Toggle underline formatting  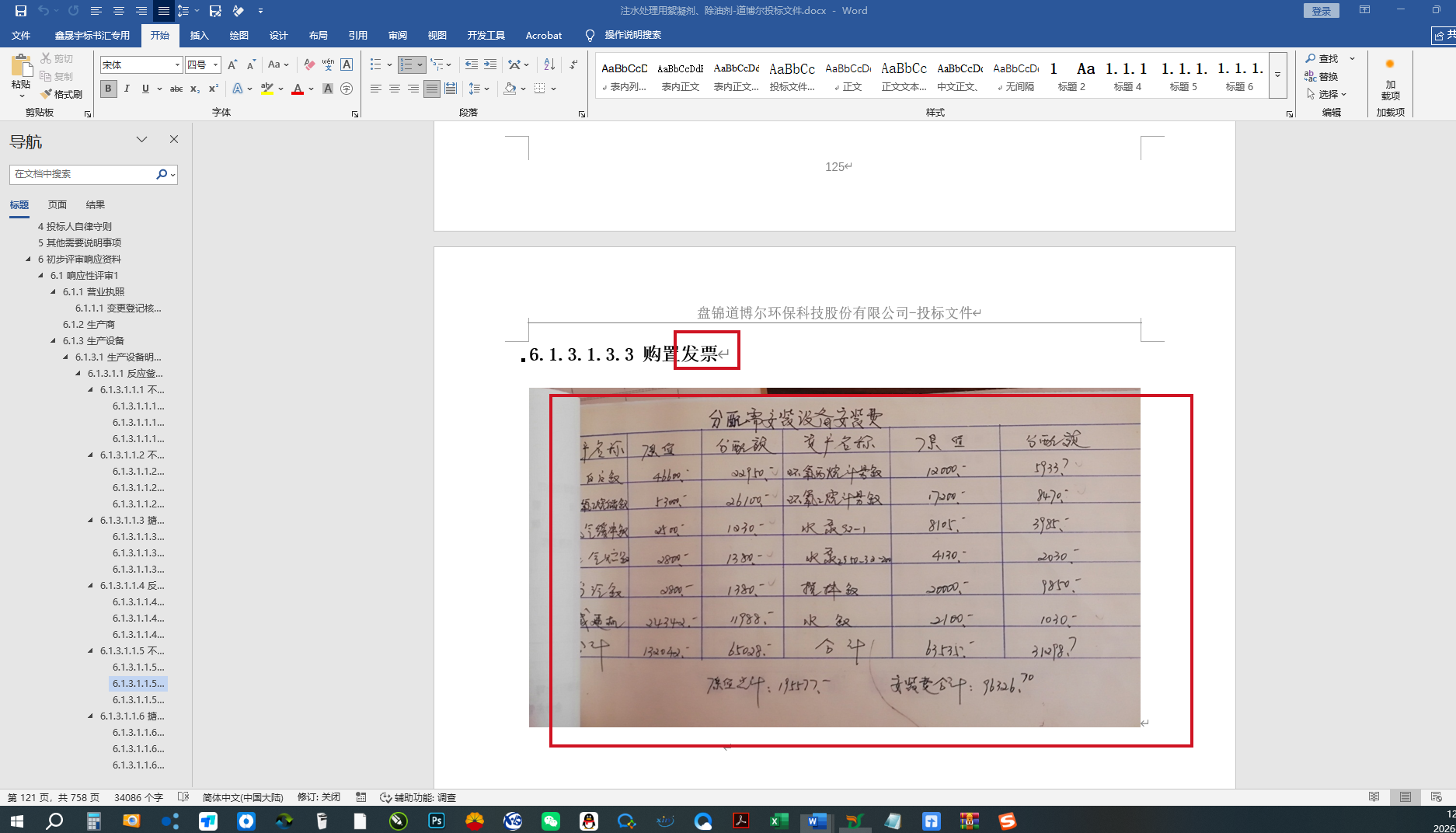145,89
